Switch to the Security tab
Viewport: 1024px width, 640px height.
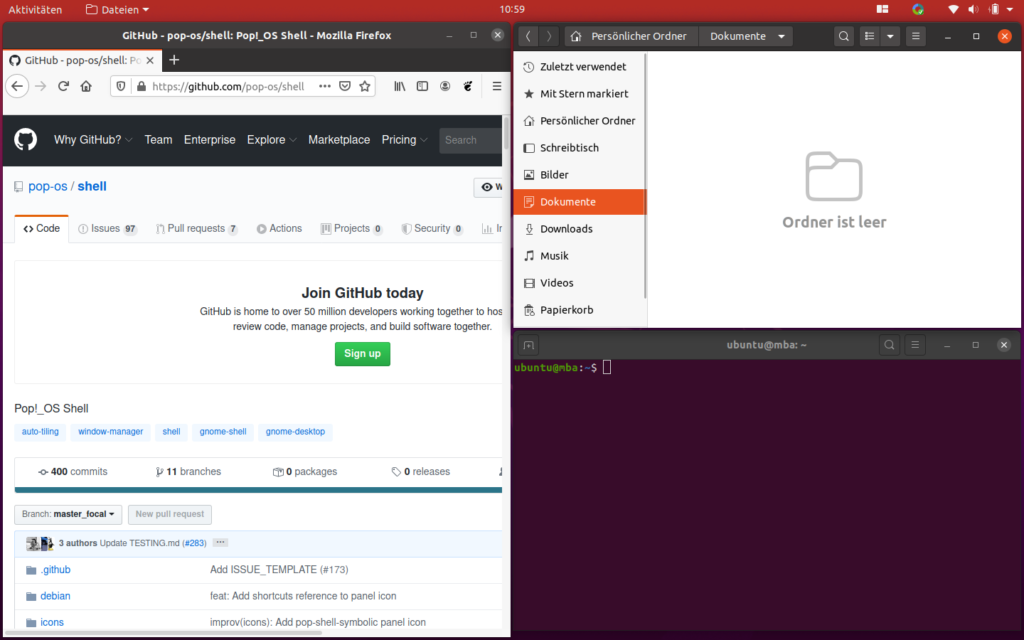pyautogui.click(x=432, y=229)
